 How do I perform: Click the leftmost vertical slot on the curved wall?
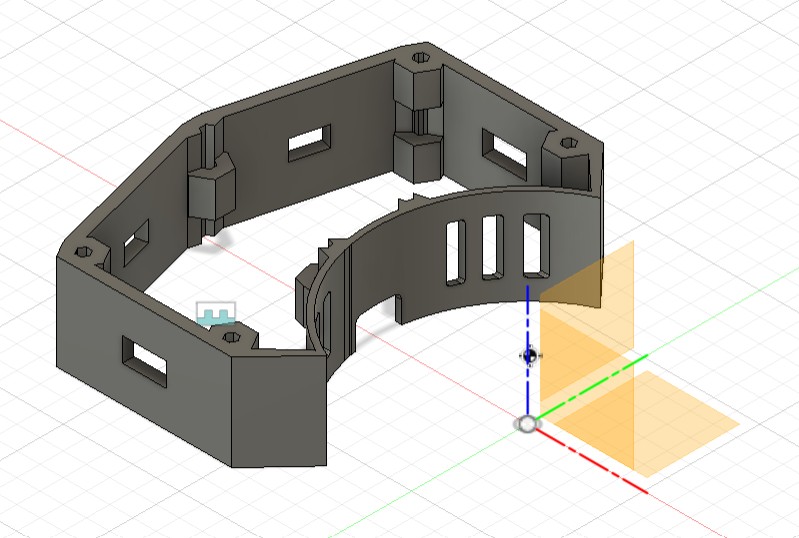coord(456,250)
